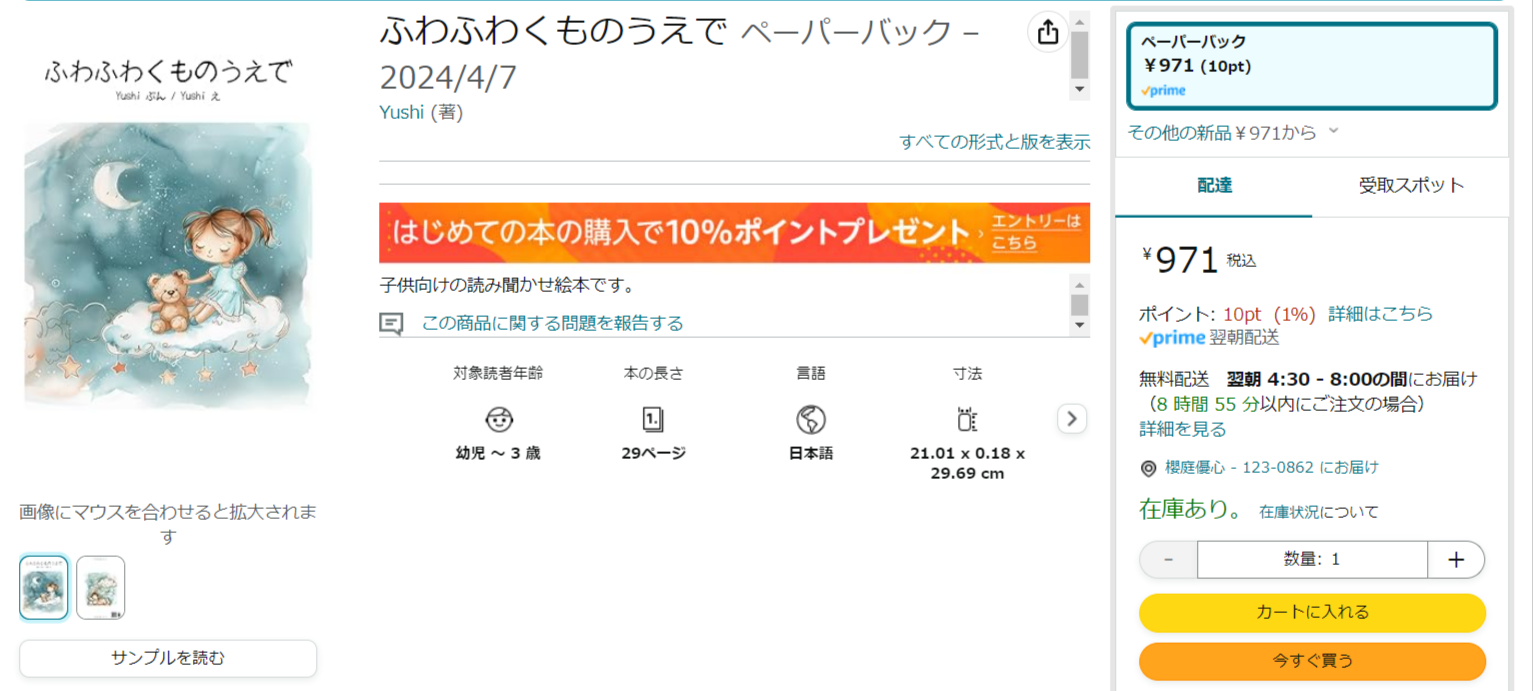This screenshot has width=1533, height=691.
Task: Click the dimensions ruler icon
Action: 967,419
